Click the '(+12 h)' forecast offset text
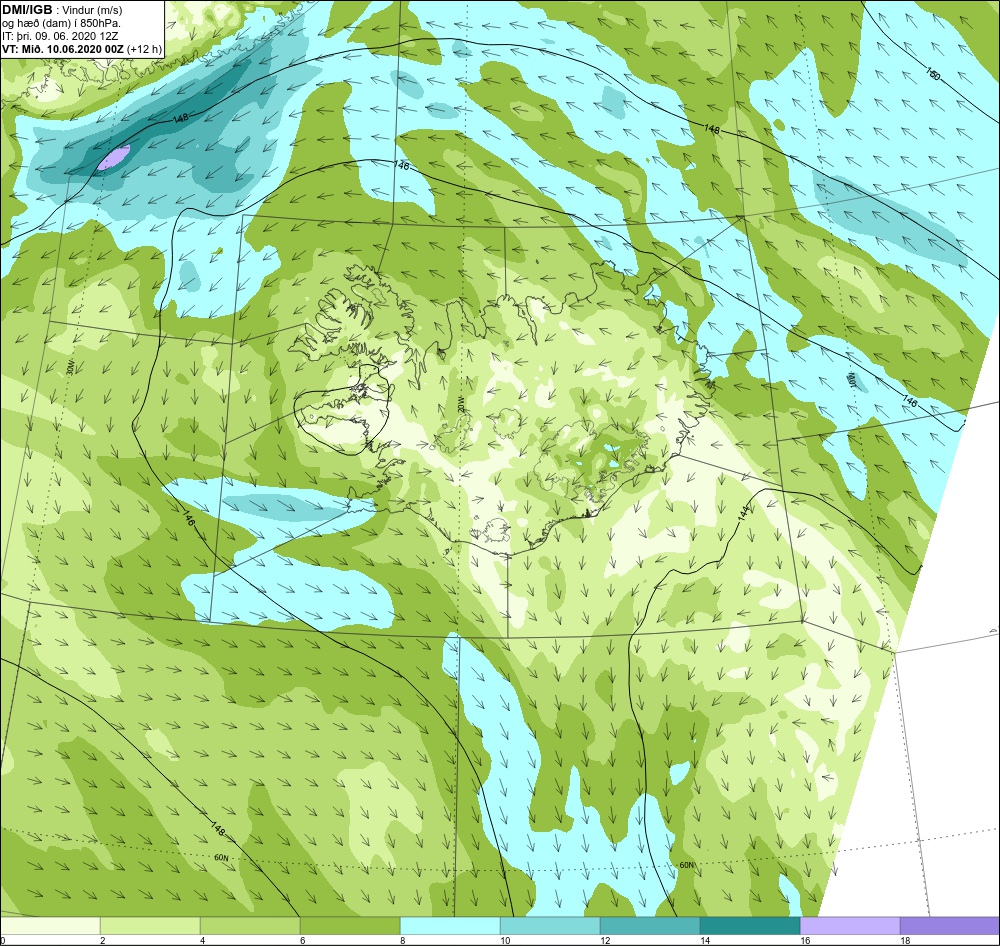 point(144,49)
